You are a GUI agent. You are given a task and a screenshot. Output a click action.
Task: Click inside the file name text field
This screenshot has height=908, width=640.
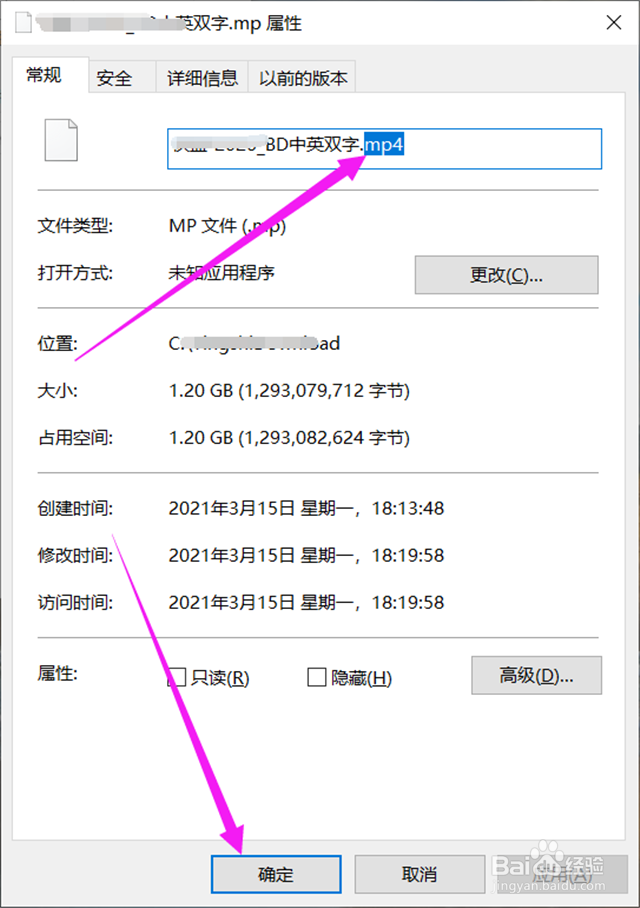click(x=385, y=149)
